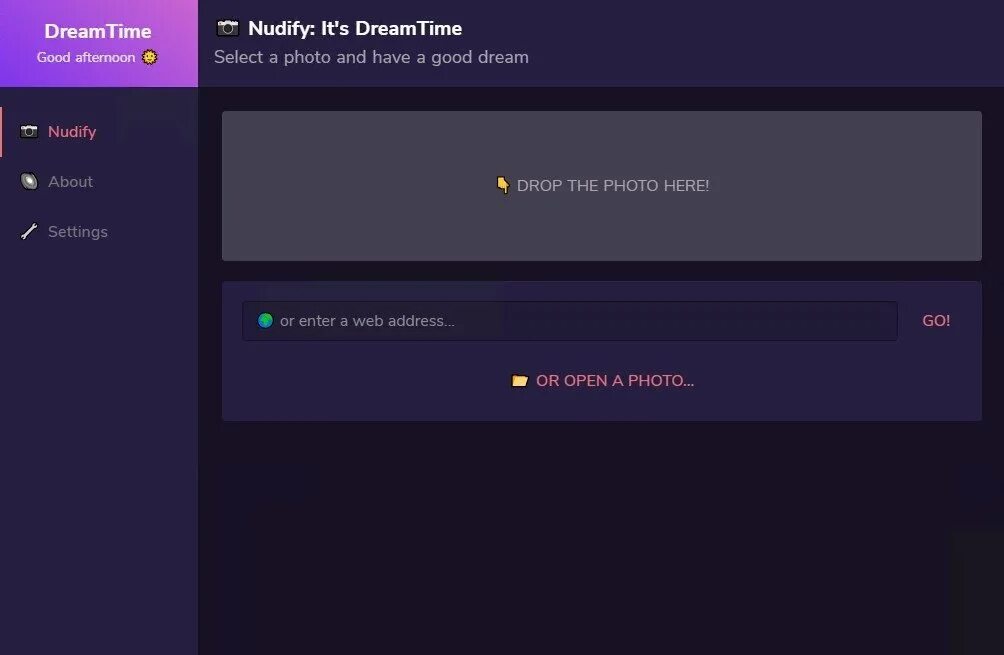1004x655 pixels.
Task: Select the Nudify sidebar menu label
Action: [72, 131]
